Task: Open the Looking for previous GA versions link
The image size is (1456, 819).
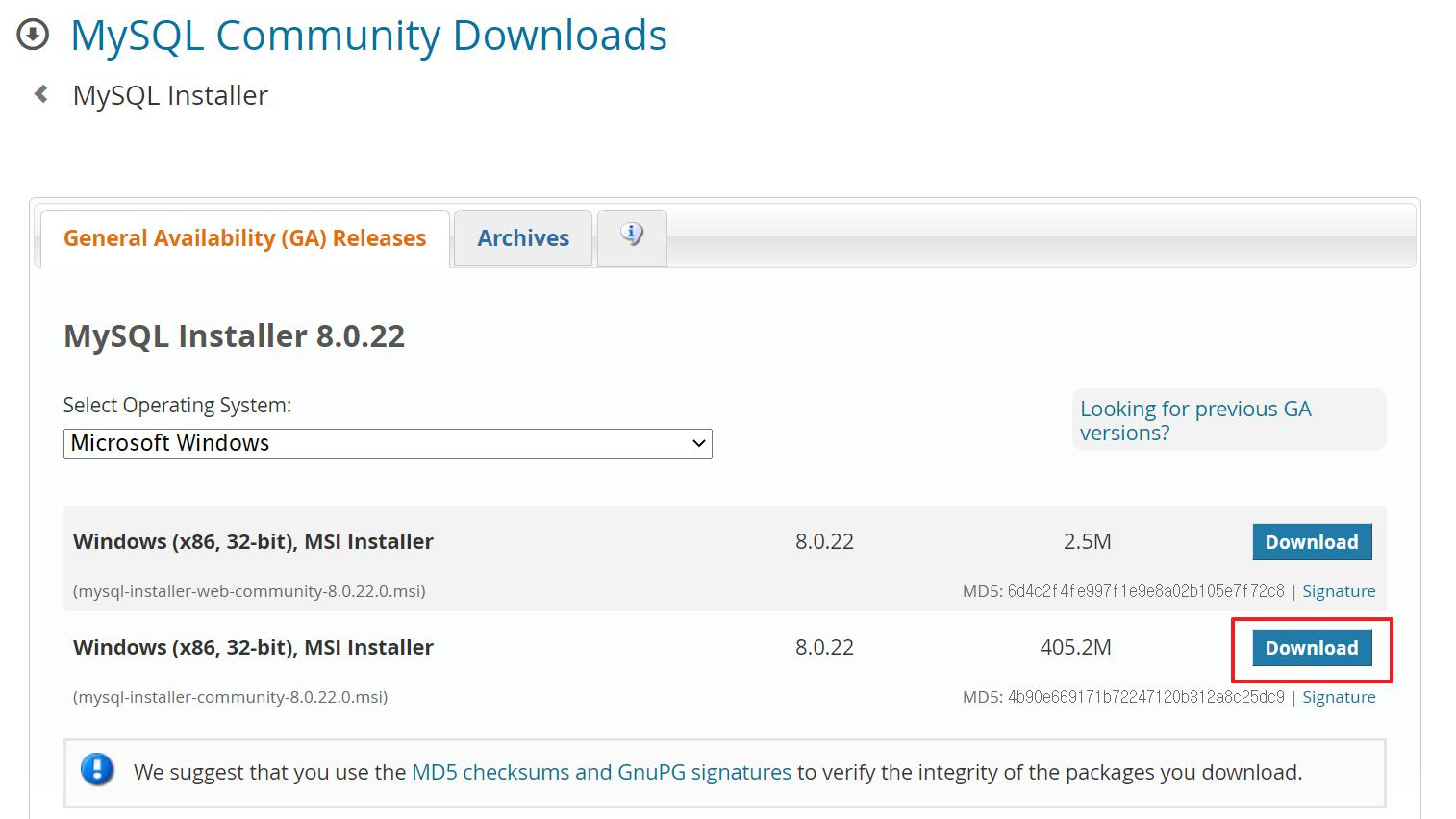Action: pos(1195,420)
